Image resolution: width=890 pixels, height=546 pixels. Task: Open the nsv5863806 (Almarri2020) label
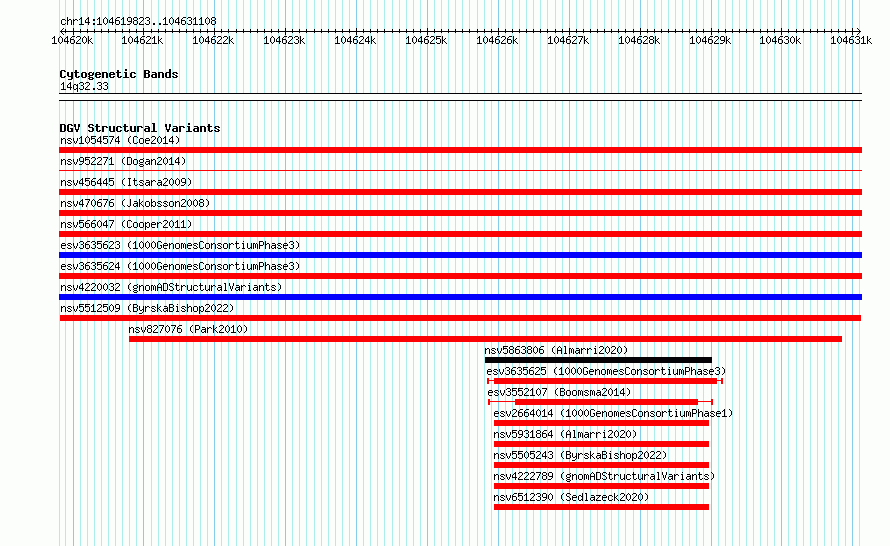coord(556,350)
